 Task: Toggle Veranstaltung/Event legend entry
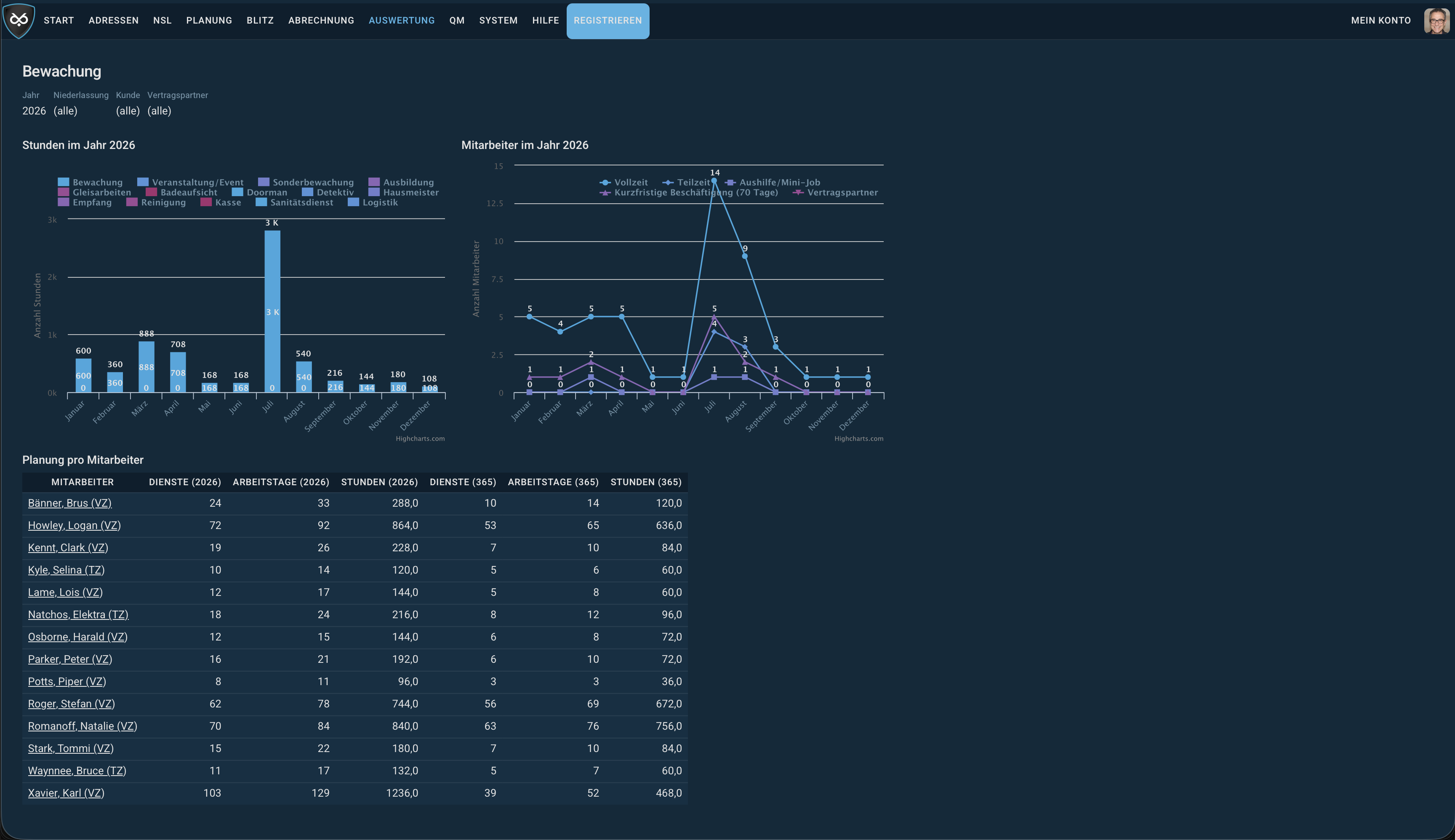pyautogui.click(x=190, y=182)
